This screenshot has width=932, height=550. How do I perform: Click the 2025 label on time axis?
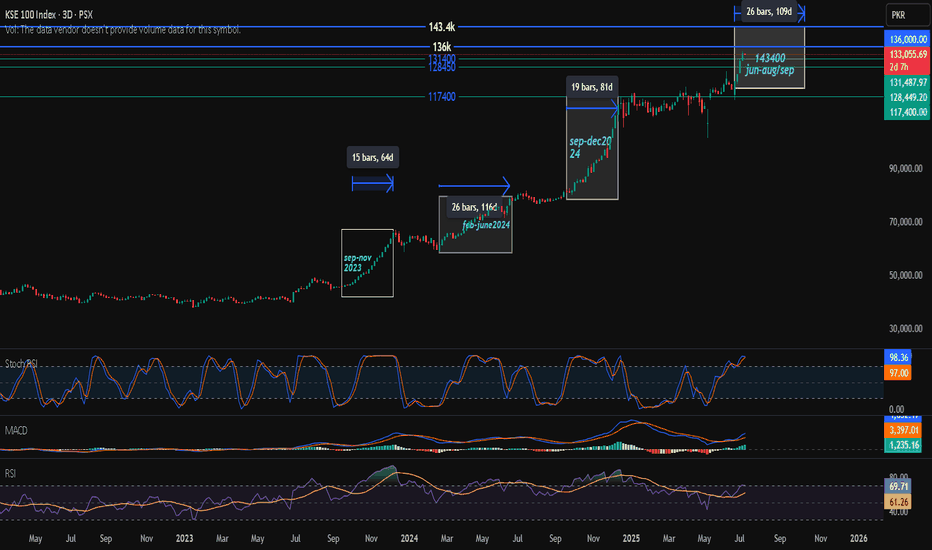[631, 538]
